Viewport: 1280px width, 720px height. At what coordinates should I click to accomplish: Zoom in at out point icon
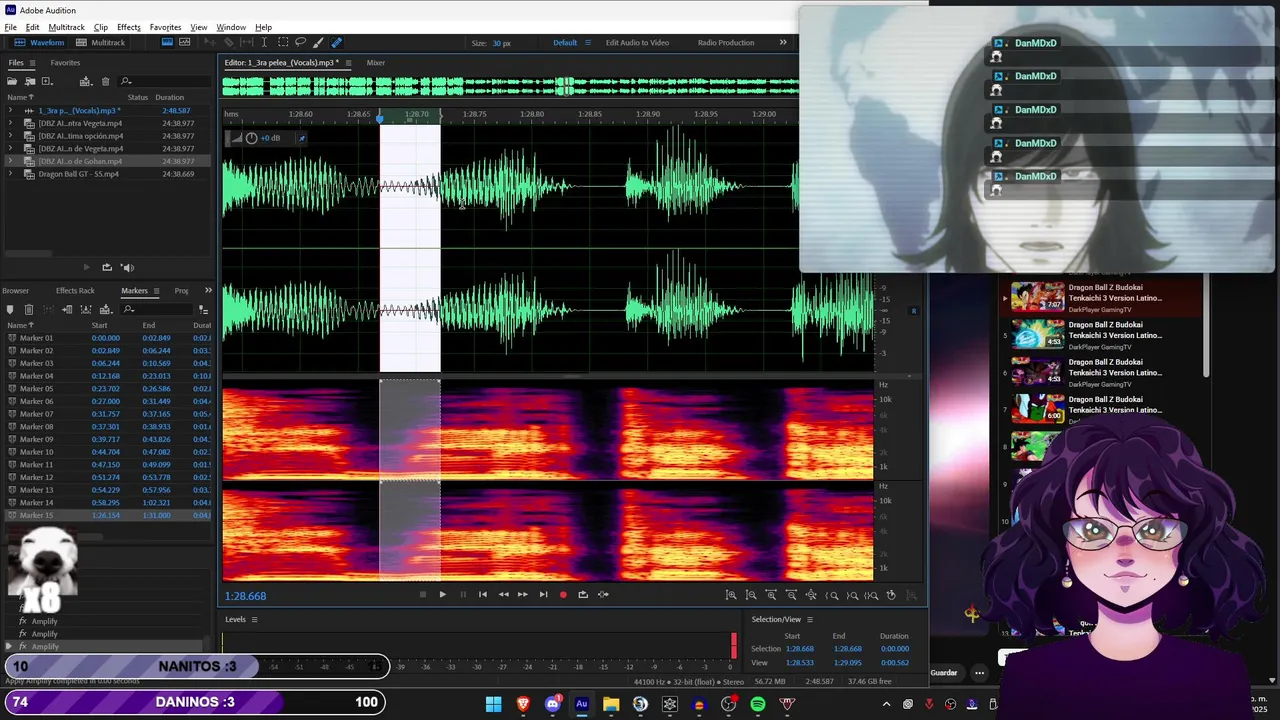click(852, 594)
